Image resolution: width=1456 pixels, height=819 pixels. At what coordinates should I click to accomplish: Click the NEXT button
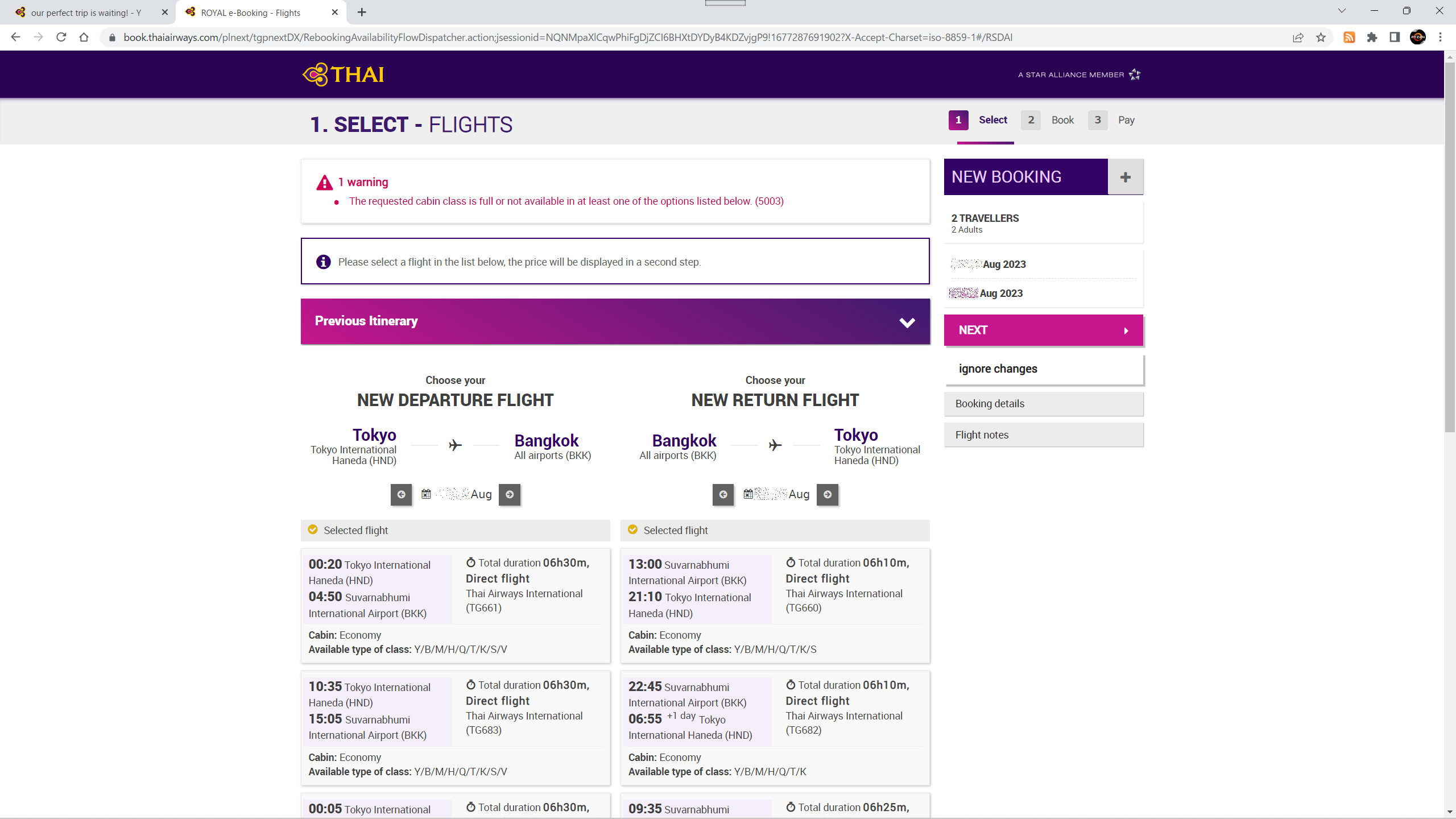click(1044, 330)
